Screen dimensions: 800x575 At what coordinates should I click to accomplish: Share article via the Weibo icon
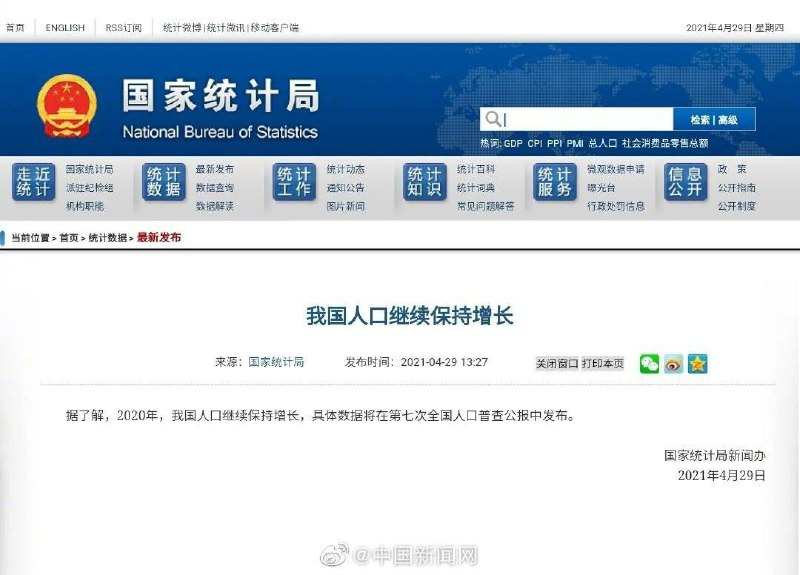click(x=673, y=364)
